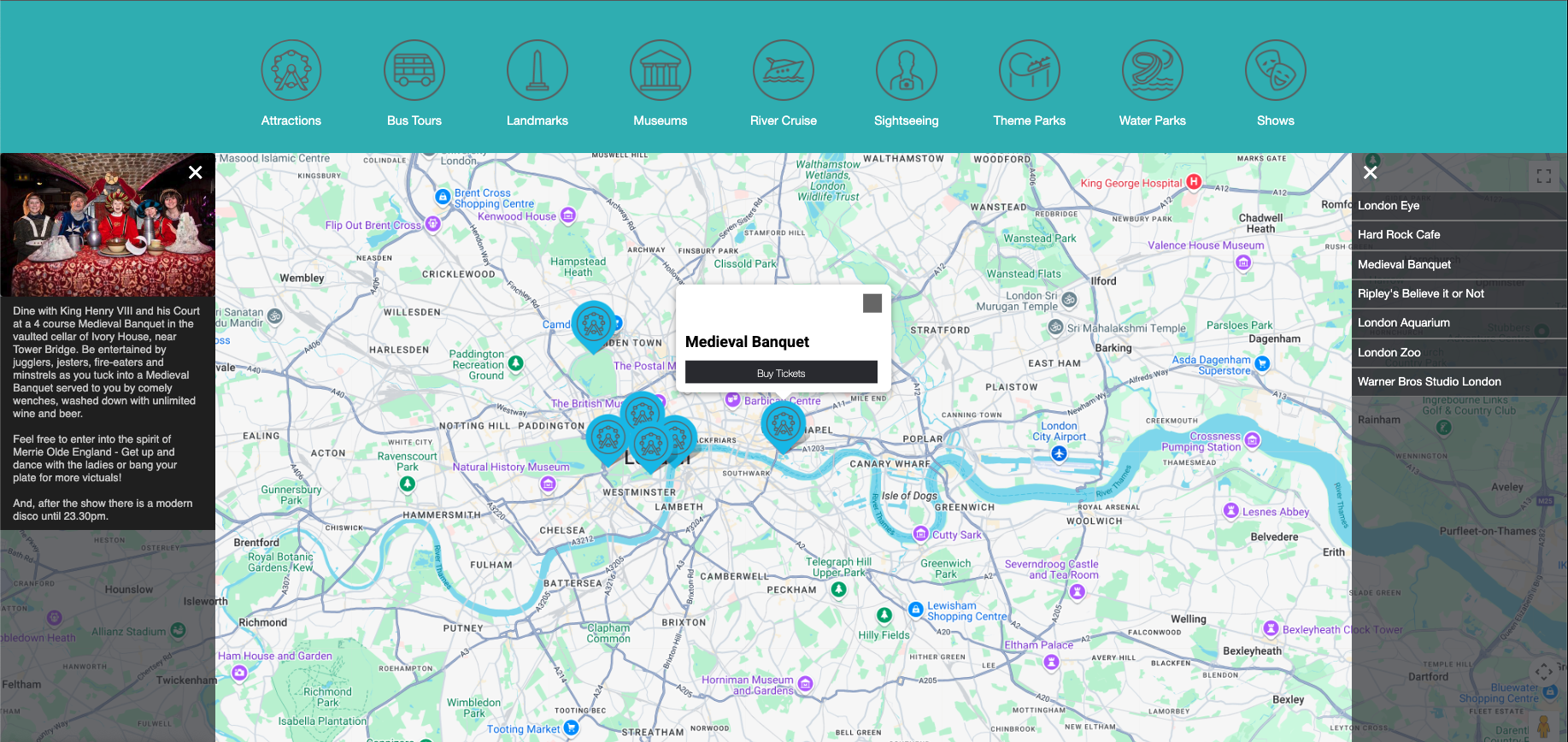Close the Medieval Banquet description panel
Viewport: 1568px width, 742px height.
point(196,173)
